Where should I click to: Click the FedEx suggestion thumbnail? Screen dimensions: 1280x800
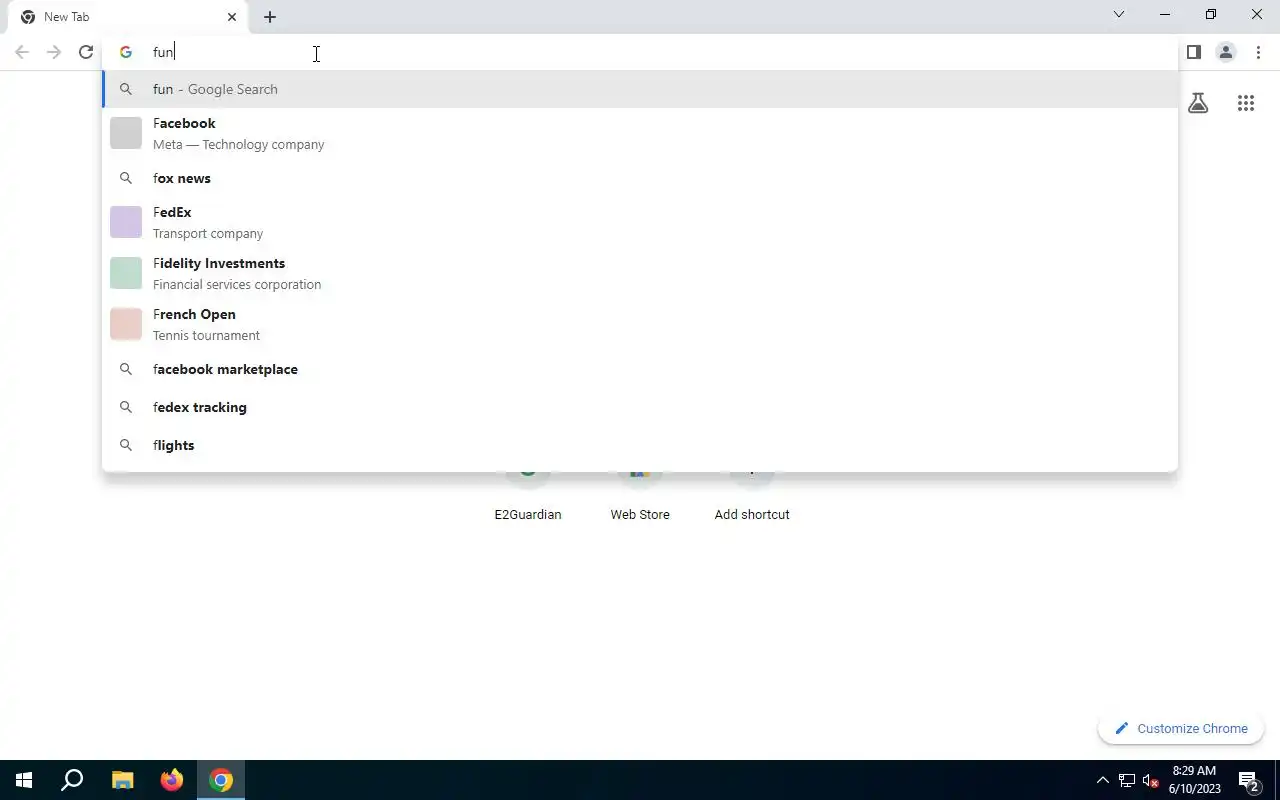click(126, 222)
